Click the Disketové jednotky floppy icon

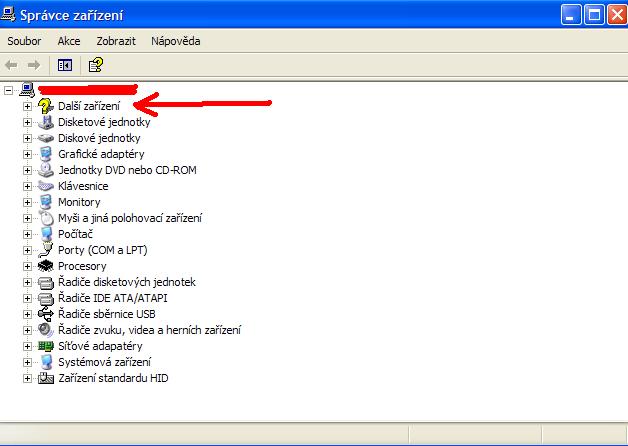click(46, 122)
